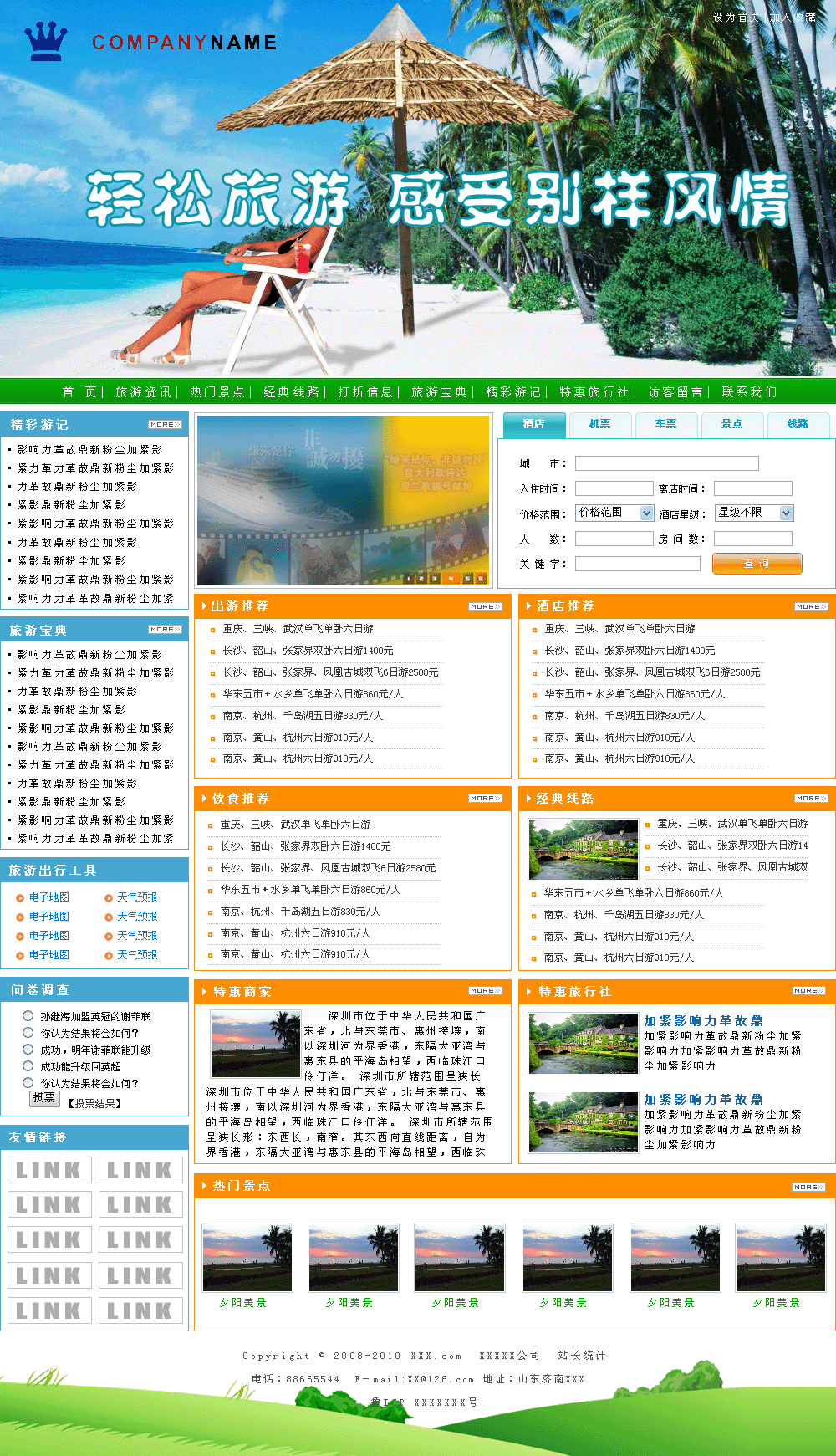Jump to slide 1 in banner slideshow
This screenshot has height=1456, width=836.
point(409,579)
